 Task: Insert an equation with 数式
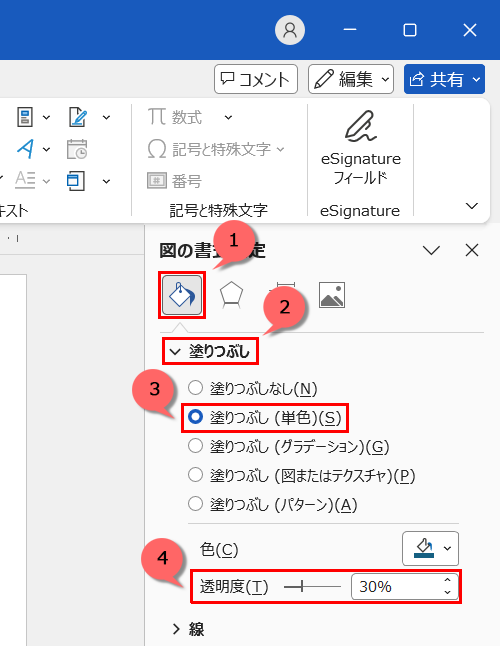tap(175, 117)
